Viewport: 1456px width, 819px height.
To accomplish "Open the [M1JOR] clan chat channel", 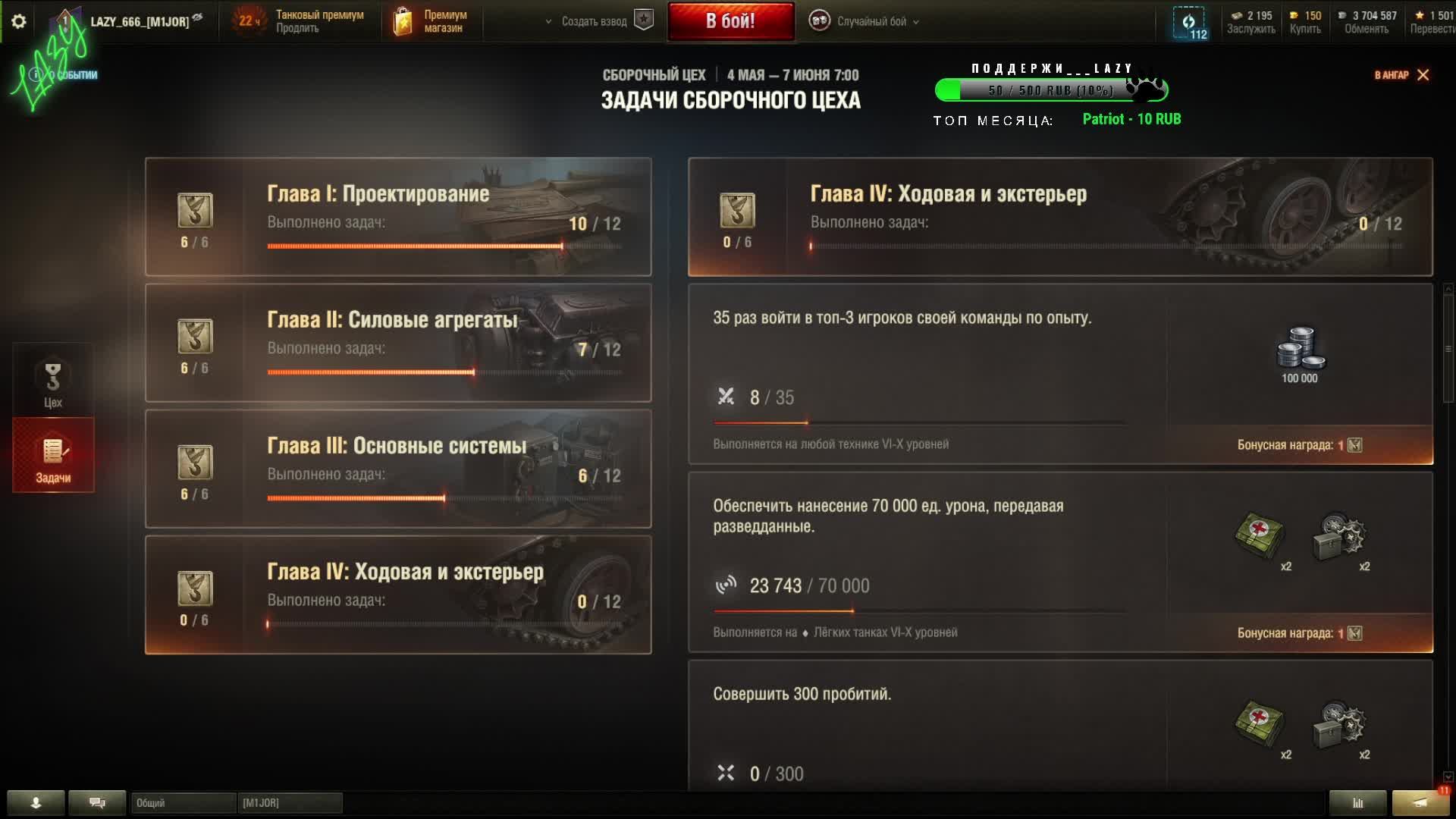I will coord(290,802).
